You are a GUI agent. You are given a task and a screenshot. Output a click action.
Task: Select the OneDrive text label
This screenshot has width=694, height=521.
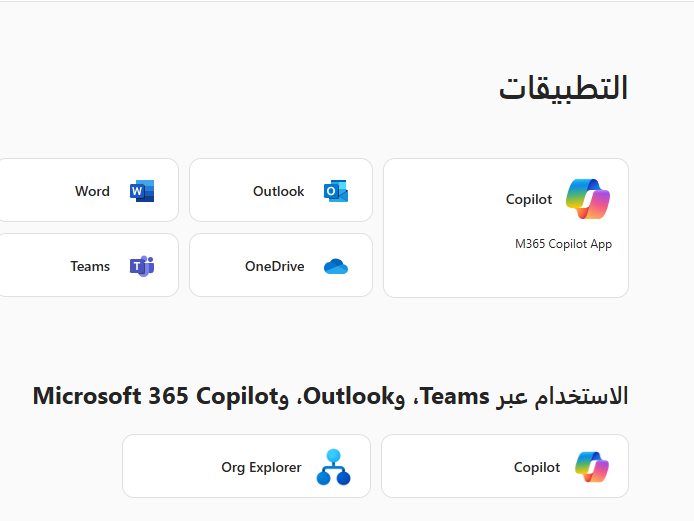(274, 266)
